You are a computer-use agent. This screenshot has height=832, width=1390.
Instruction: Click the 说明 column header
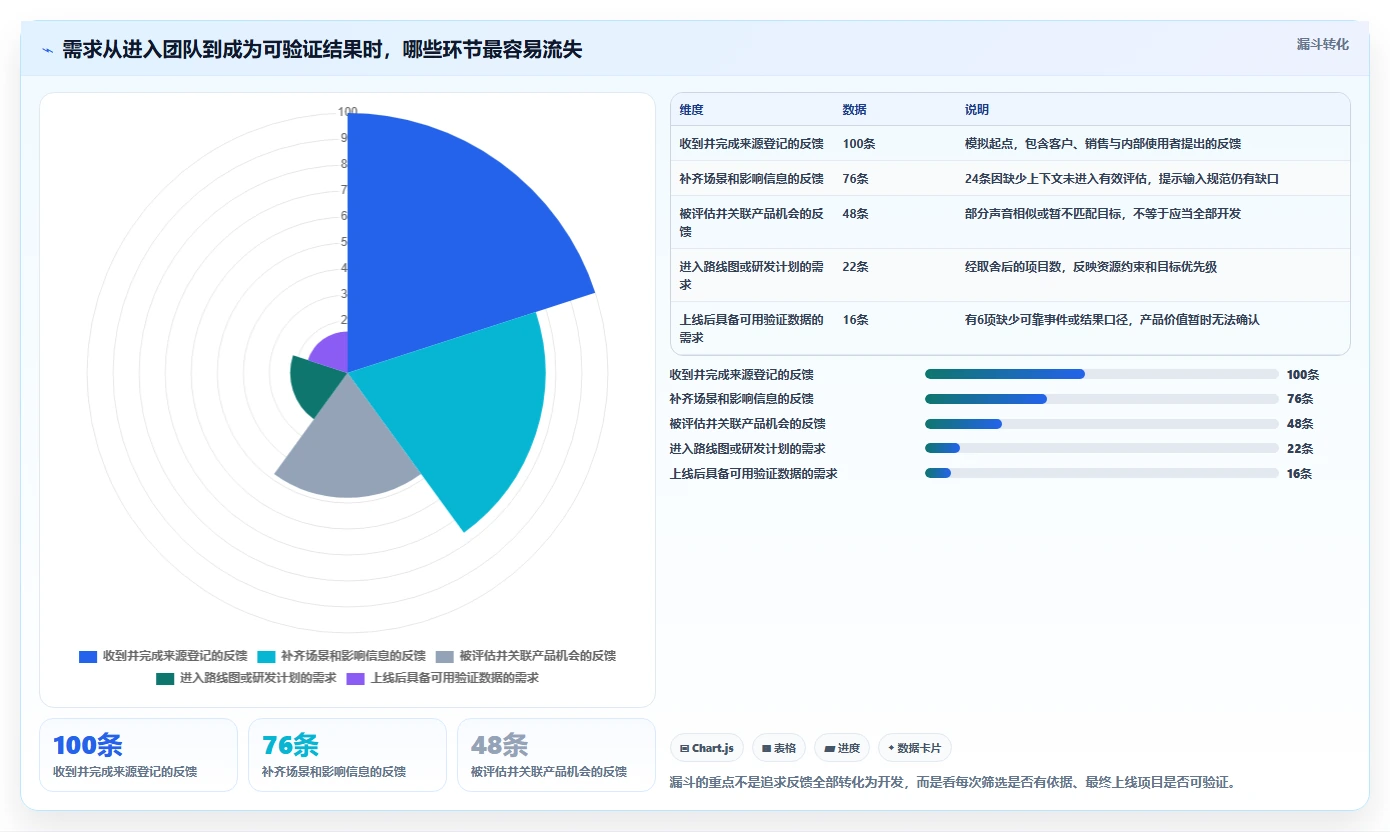(x=977, y=110)
